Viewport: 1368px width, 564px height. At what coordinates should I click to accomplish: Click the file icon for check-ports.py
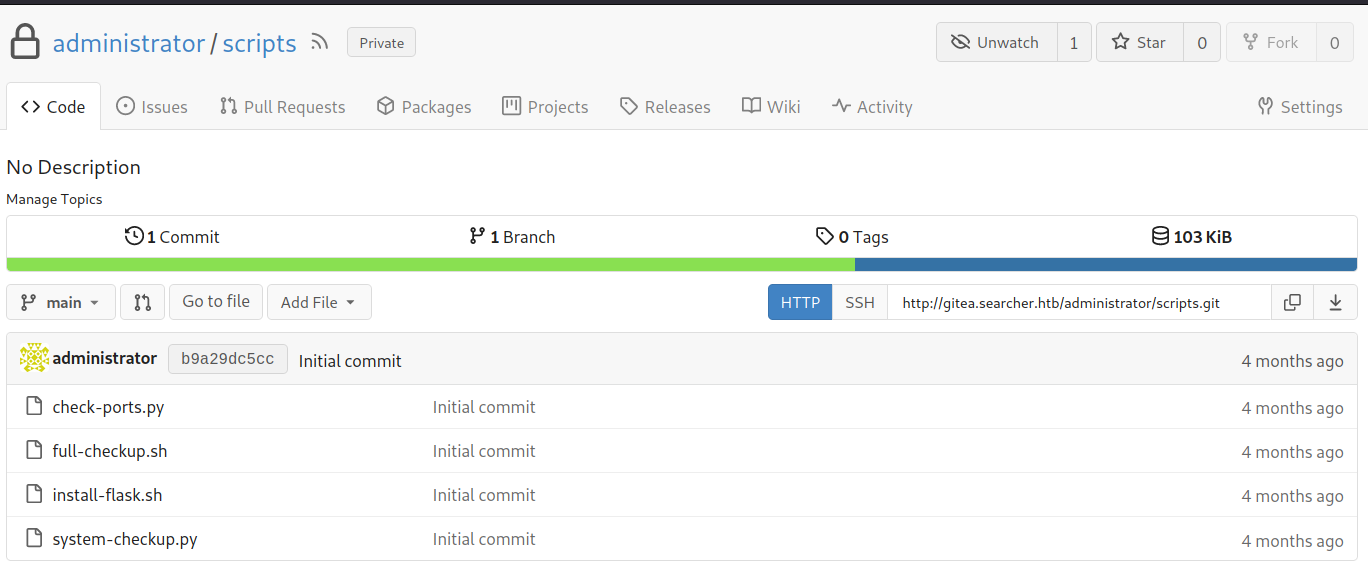point(34,407)
